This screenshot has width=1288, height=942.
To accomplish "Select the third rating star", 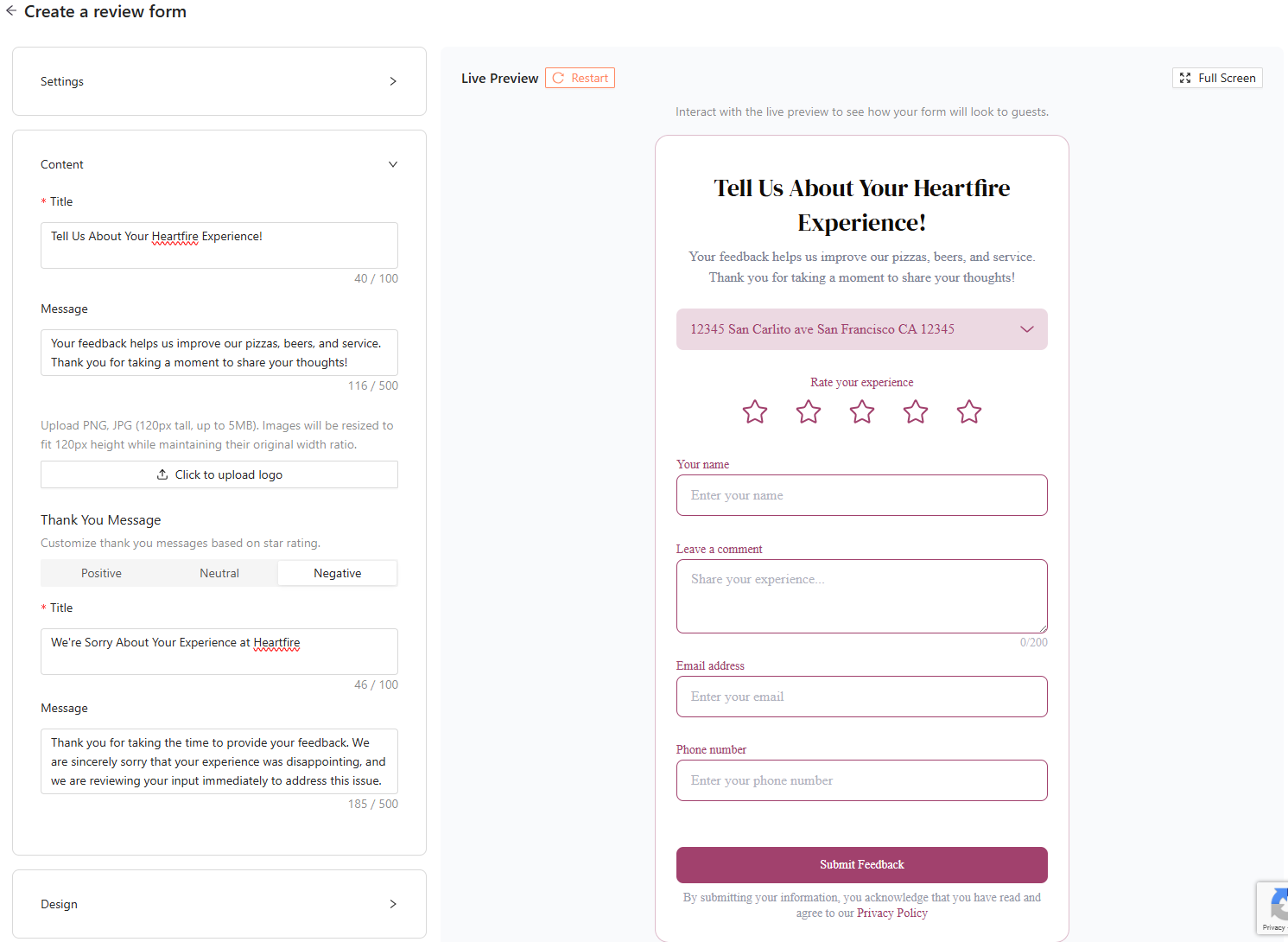I will tap(862, 412).
